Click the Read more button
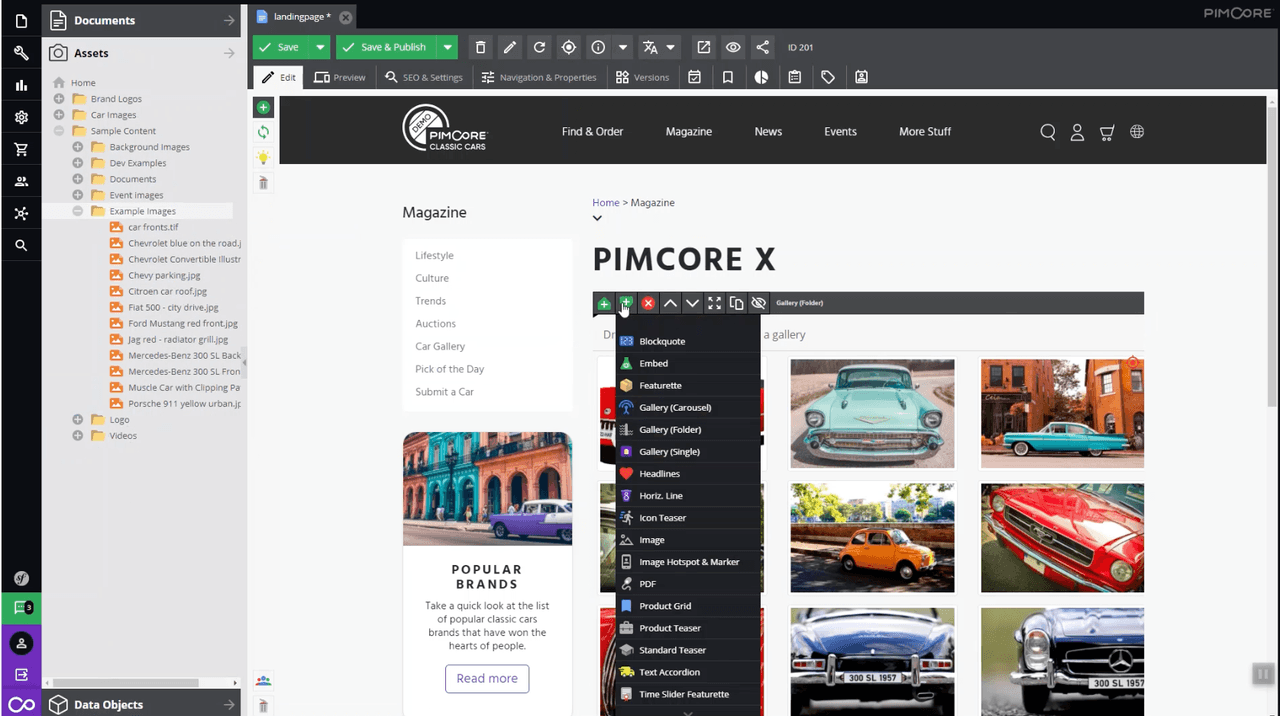This screenshot has width=1280, height=716. (x=487, y=679)
